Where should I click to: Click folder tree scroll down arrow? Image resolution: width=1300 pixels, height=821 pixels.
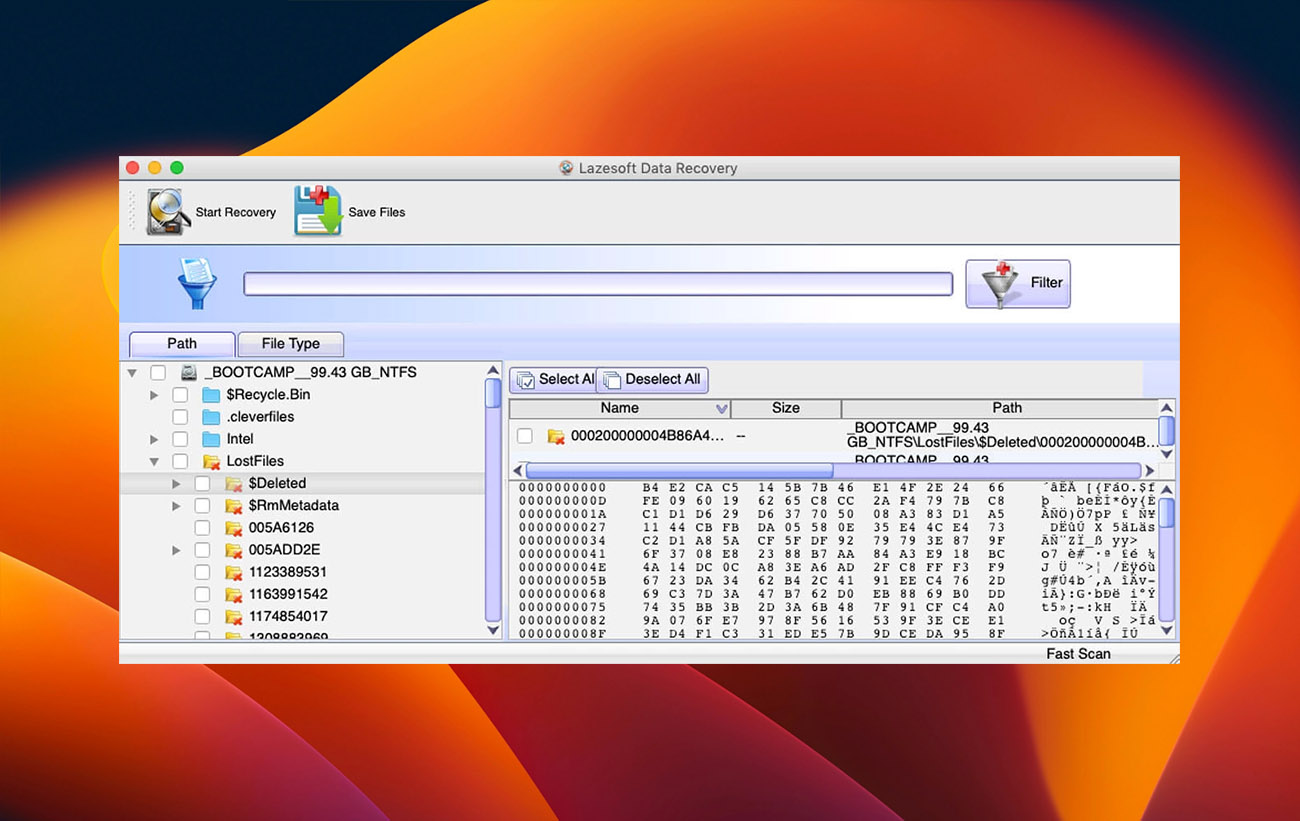point(493,630)
